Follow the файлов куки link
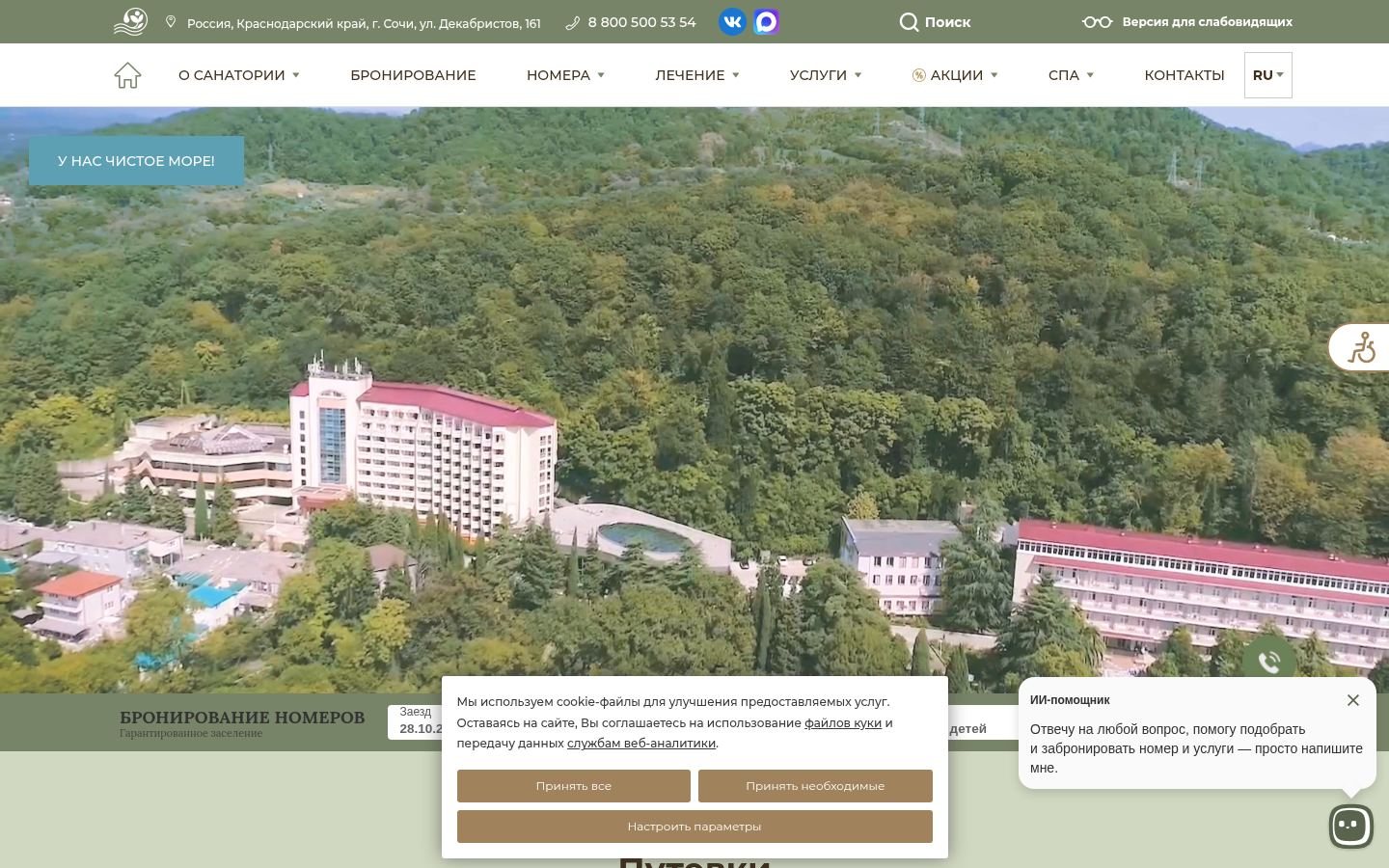The image size is (1389, 868). tap(843, 722)
